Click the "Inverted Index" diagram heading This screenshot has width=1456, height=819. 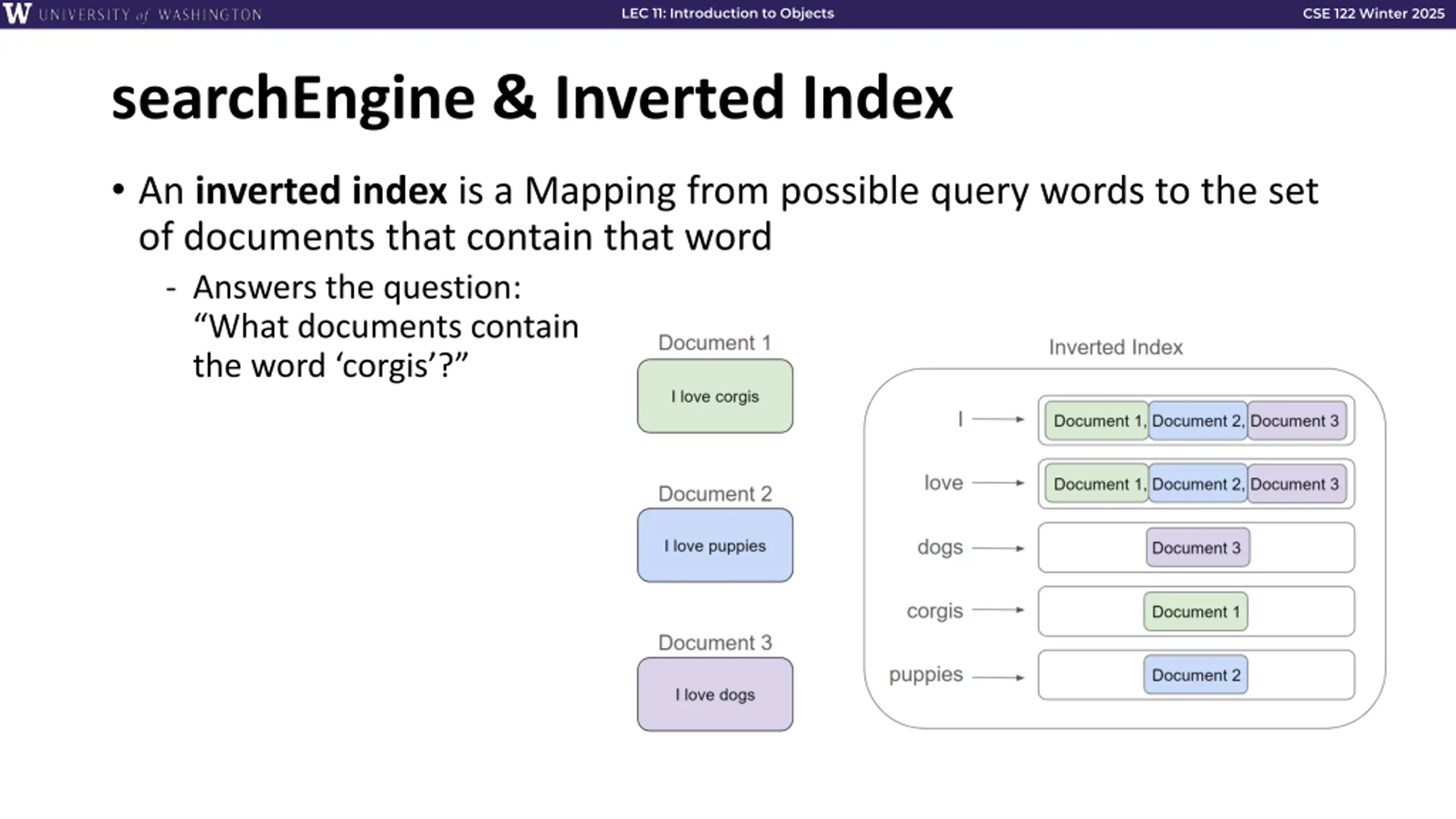1116,347
